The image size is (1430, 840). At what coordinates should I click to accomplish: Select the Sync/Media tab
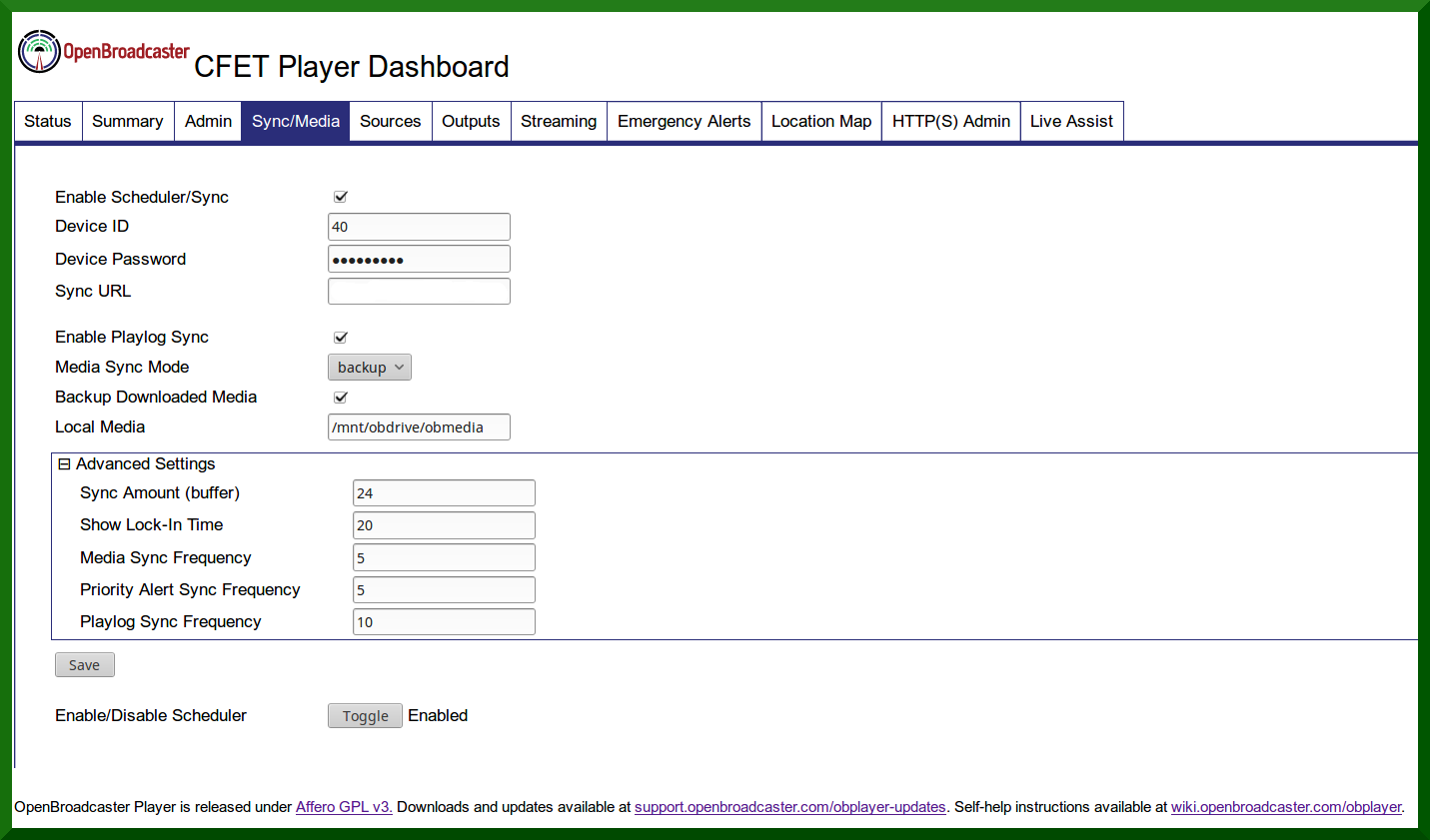[296, 121]
